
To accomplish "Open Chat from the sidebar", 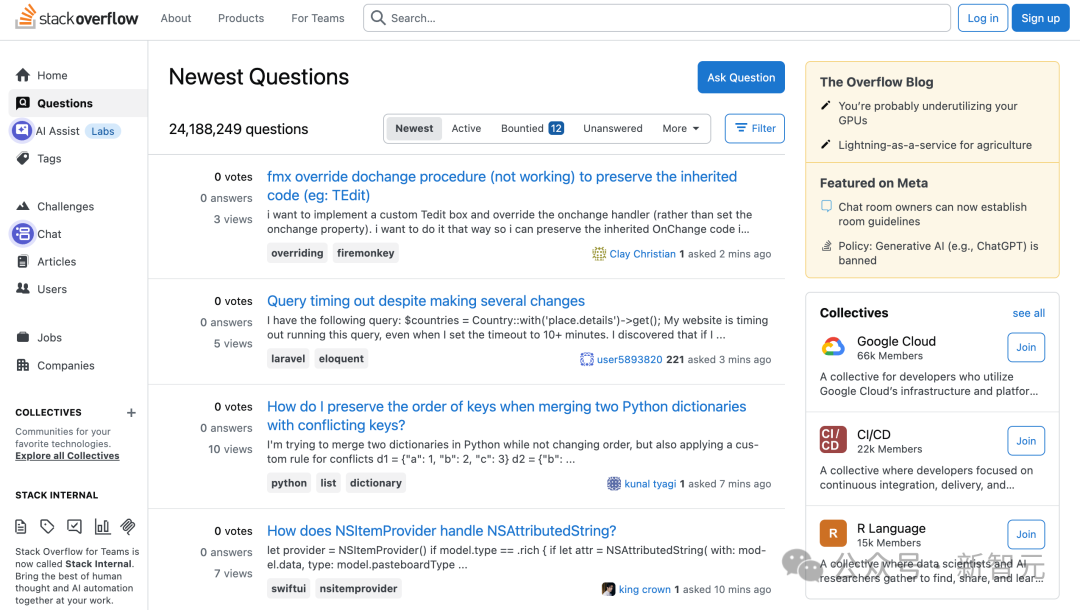I will tap(23, 234).
